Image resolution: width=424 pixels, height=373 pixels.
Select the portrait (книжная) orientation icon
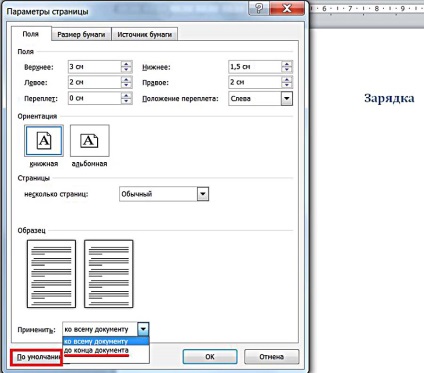coord(44,141)
